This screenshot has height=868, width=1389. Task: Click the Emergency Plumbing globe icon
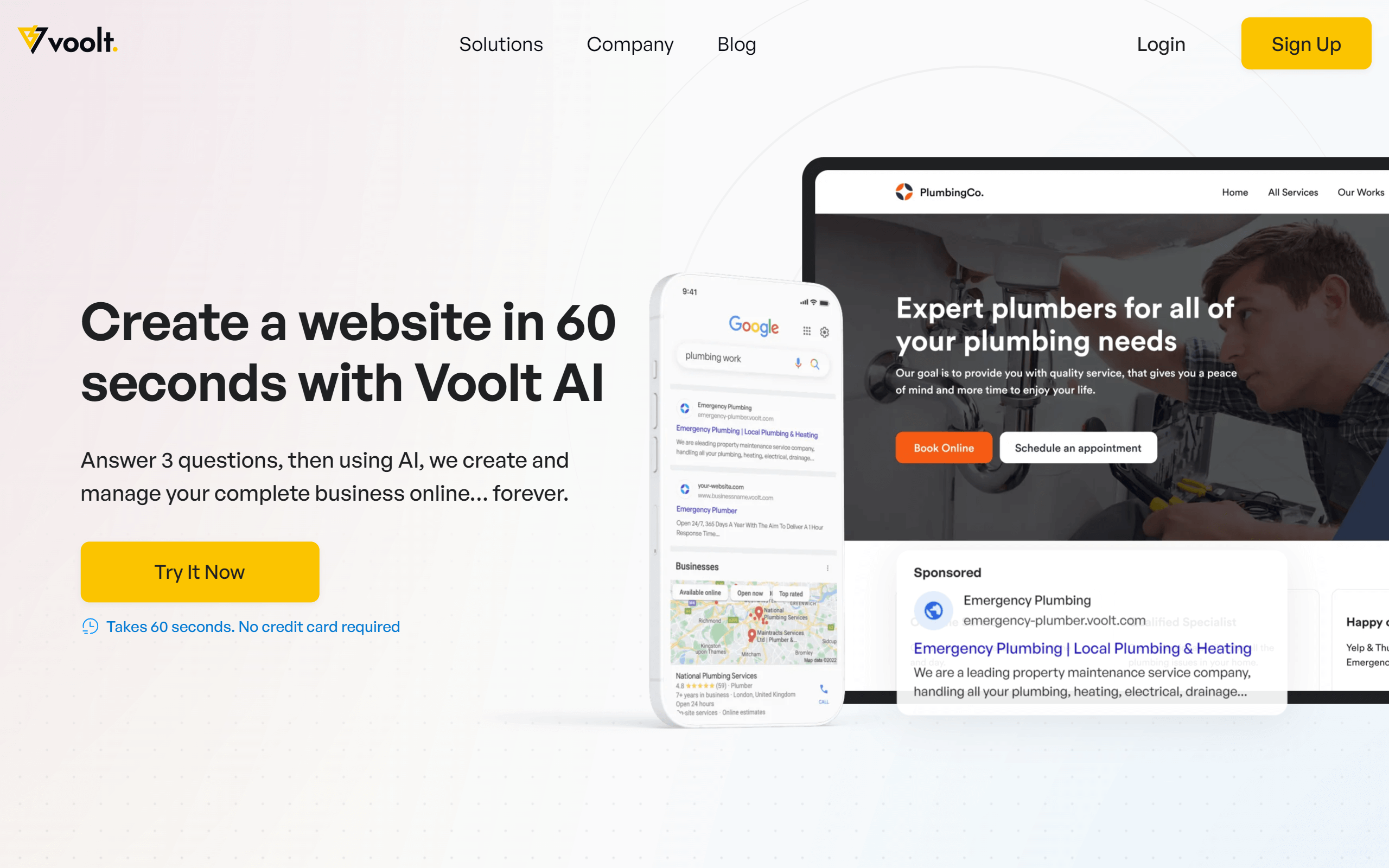point(934,609)
